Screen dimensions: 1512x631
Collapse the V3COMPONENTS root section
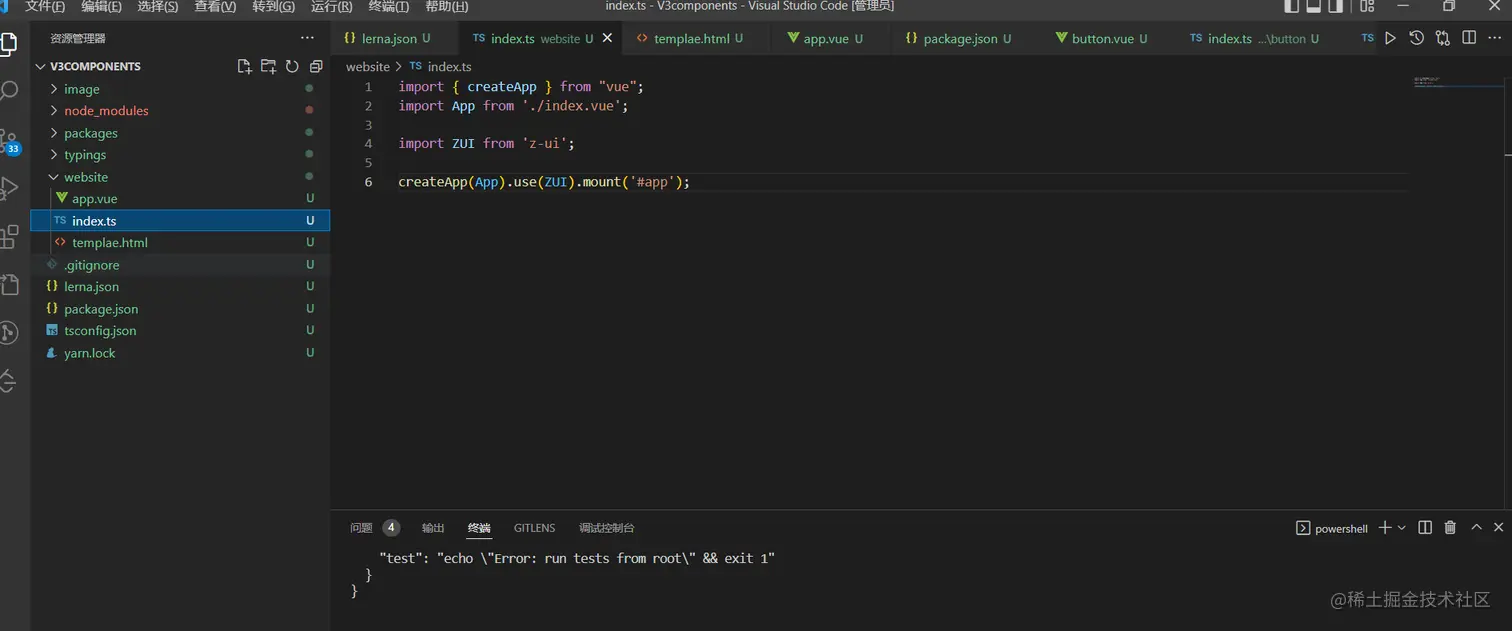tap(40, 66)
